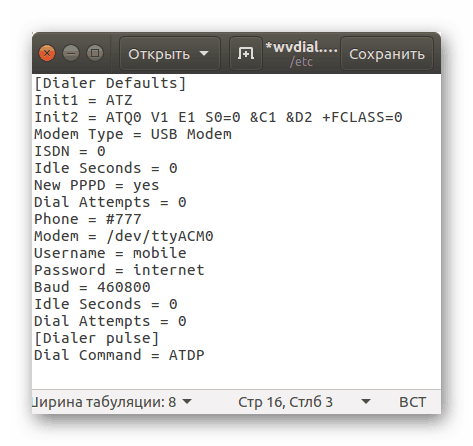Place cursor on Modem Type = USB Modem
This screenshot has height=446, width=473.
(133, 134)
